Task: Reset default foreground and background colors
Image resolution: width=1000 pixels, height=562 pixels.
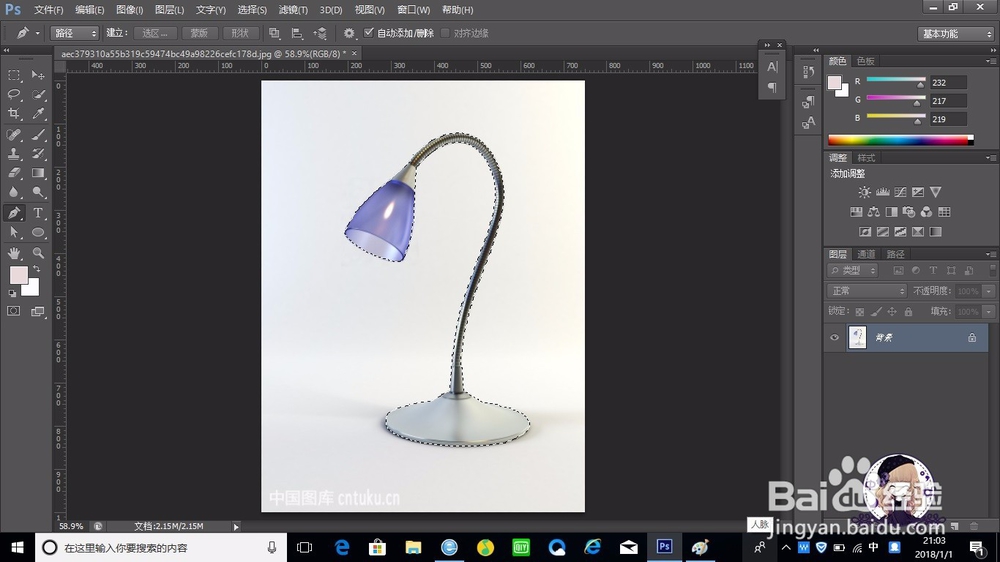Action: coord(12,293)
